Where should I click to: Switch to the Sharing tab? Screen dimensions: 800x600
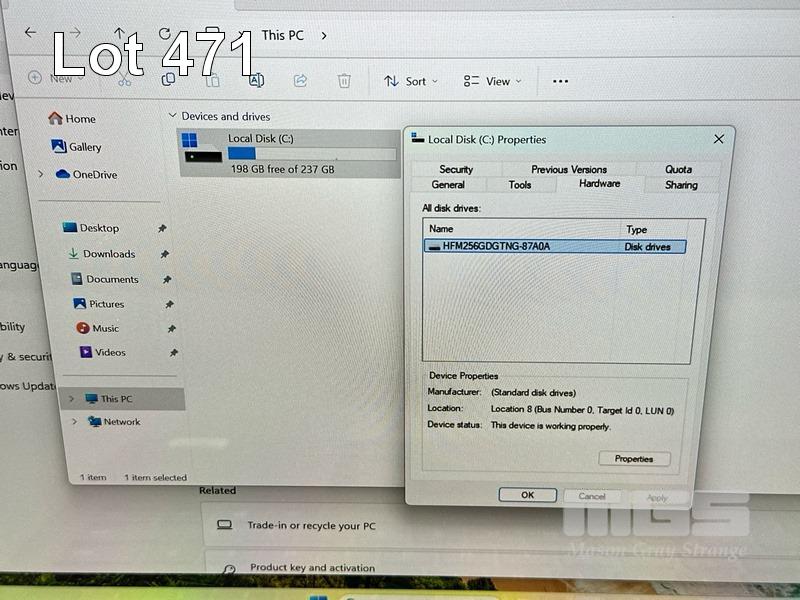click(x=681, y=185)
